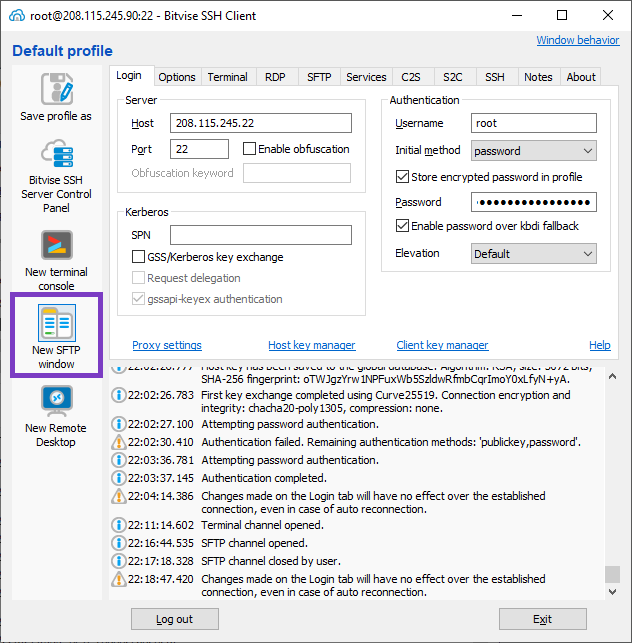Viewport: 632px width, 643px height.
Task: Select 'Terminal channel opened.' log text
Action: tap(262, 525)
